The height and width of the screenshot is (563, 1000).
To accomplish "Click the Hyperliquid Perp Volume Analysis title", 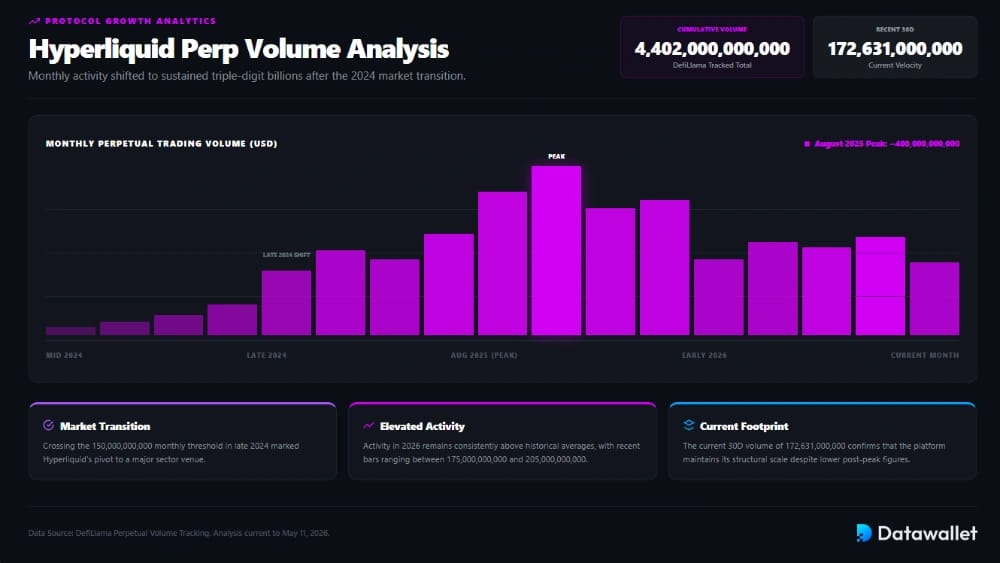I will click(x=239, y=49).
